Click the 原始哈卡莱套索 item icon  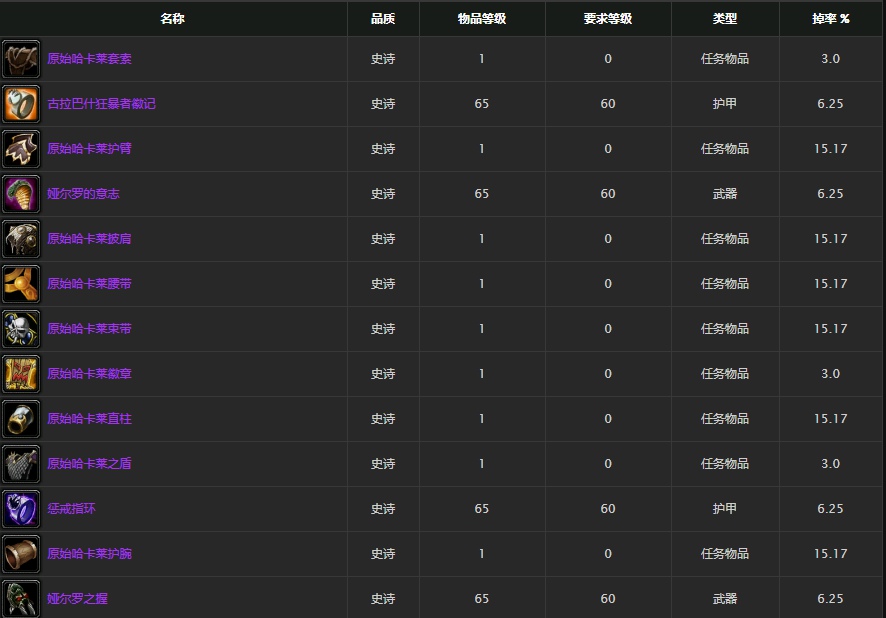pyautogui.click(x=21, y=59)
